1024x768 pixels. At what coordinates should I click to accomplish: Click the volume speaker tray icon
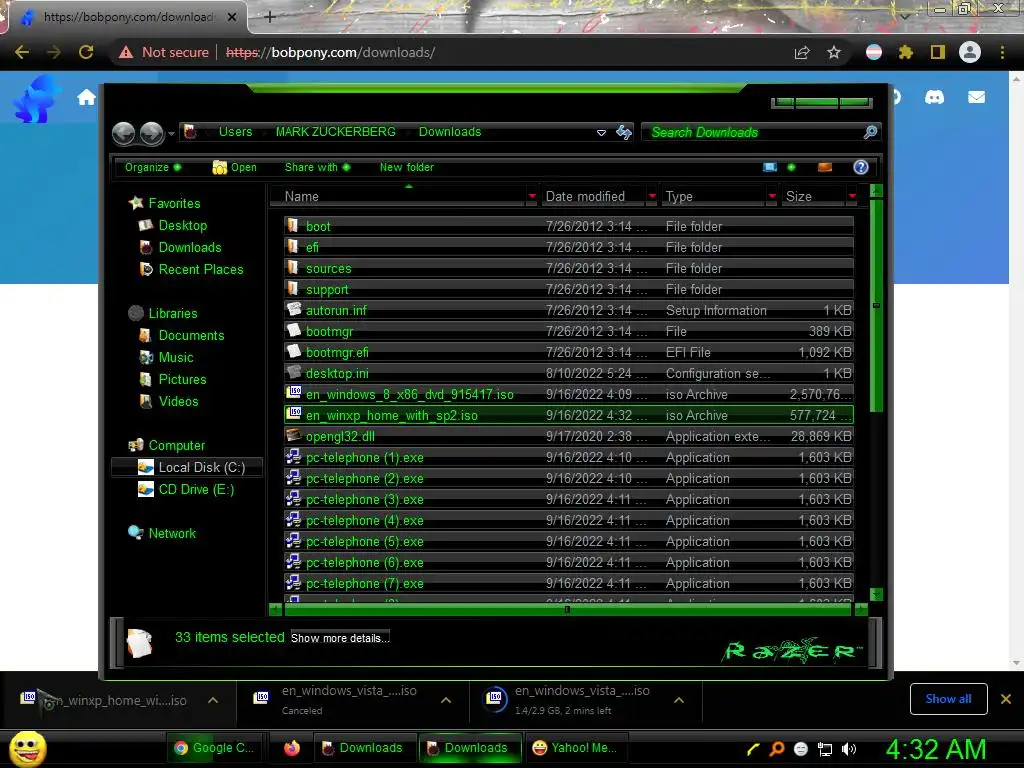coord(849,749)
